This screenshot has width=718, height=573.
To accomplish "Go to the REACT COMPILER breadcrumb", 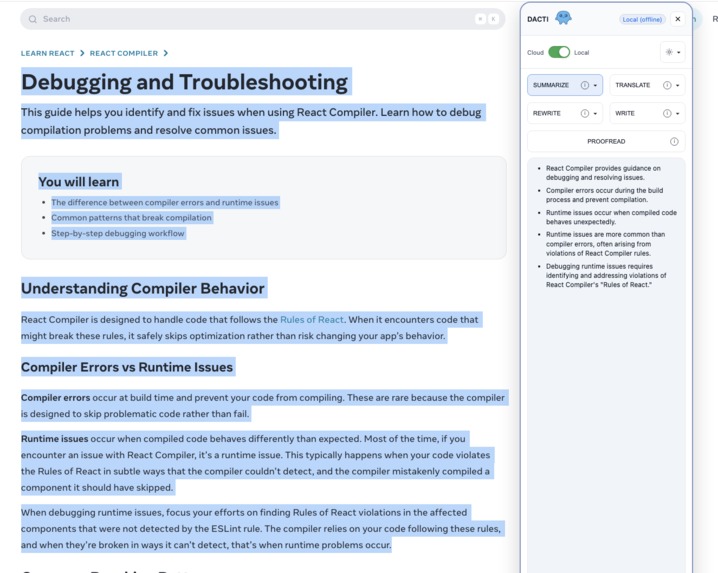I will click(124, 54).
